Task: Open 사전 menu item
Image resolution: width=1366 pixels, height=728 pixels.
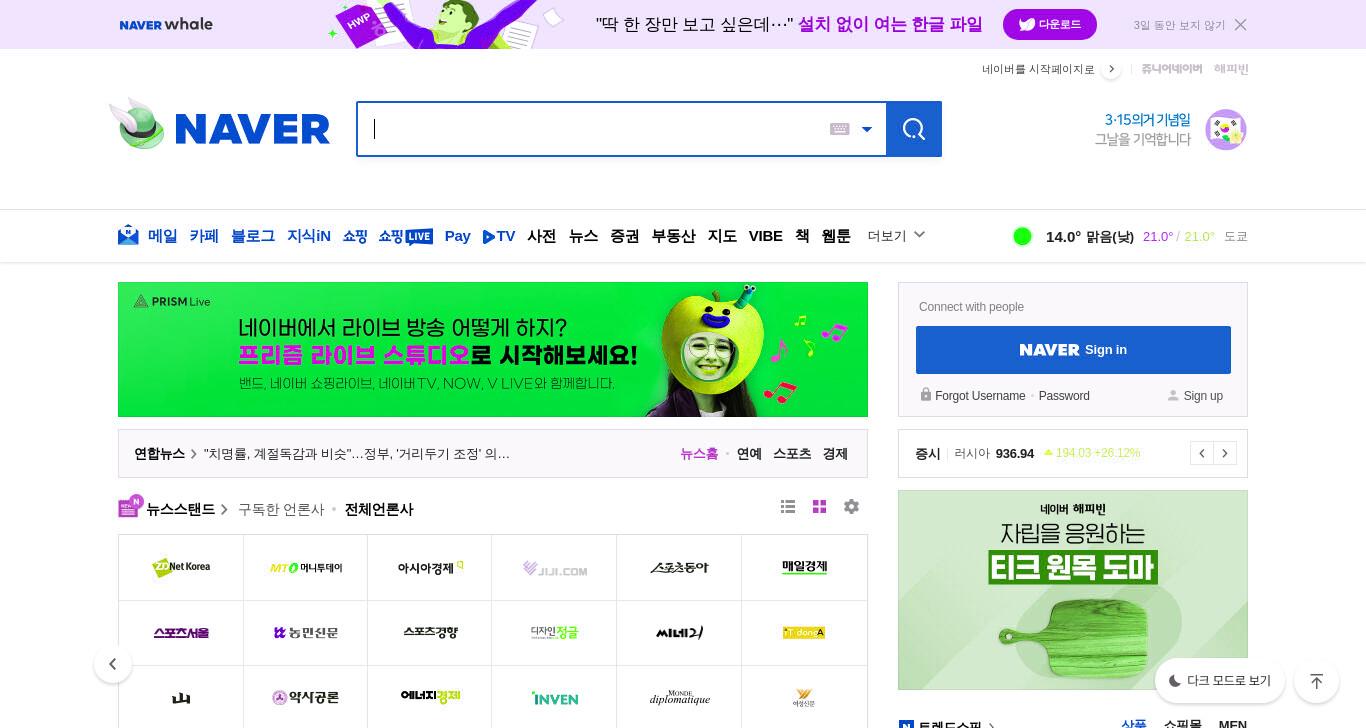Action: coord(542,236)
